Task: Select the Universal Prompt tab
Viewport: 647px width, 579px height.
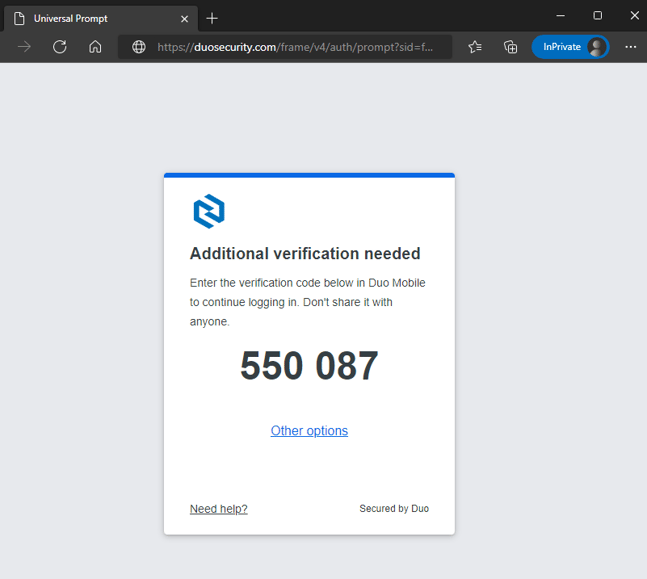Action: 101,19
